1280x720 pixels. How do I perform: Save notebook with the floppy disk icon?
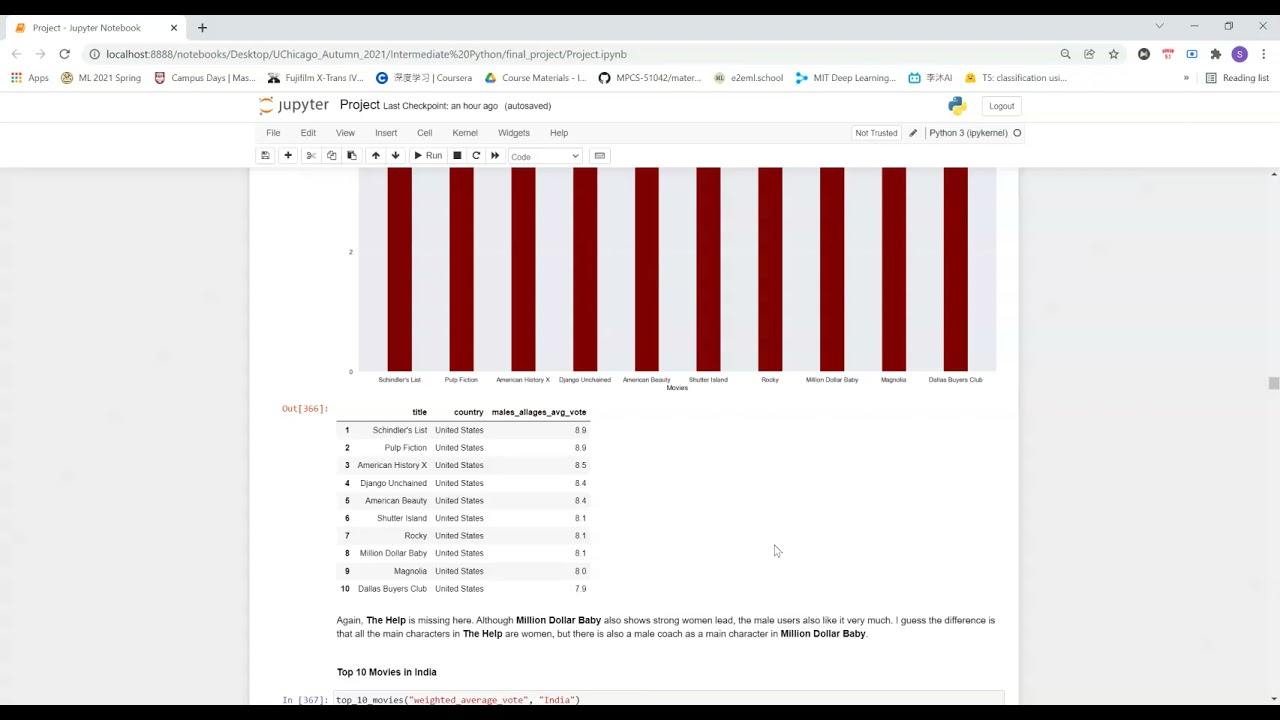click(x=265, y=156)
